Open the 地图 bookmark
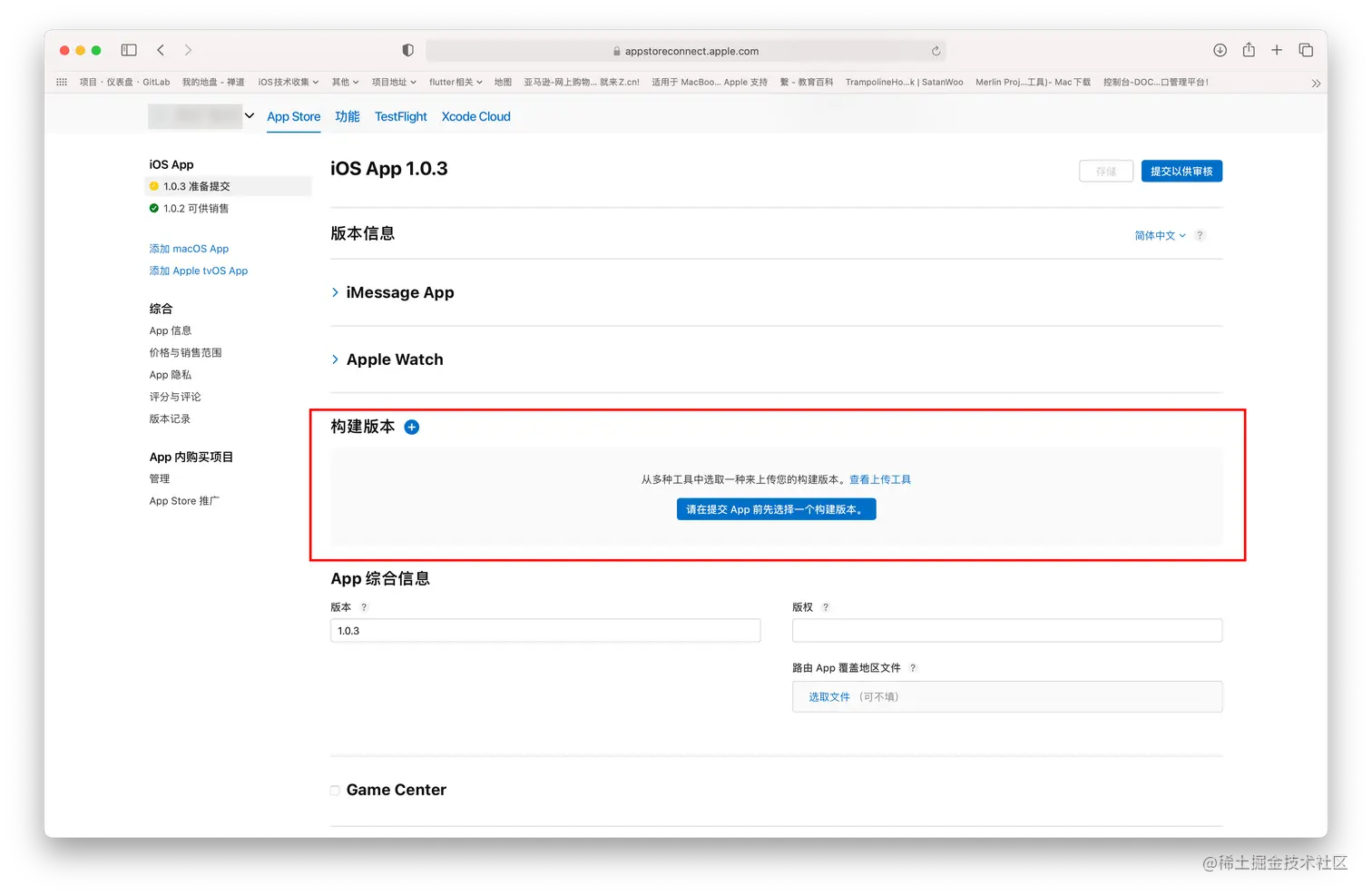Viewport: 1372px width, 896px height. click(x=503, y=82)
